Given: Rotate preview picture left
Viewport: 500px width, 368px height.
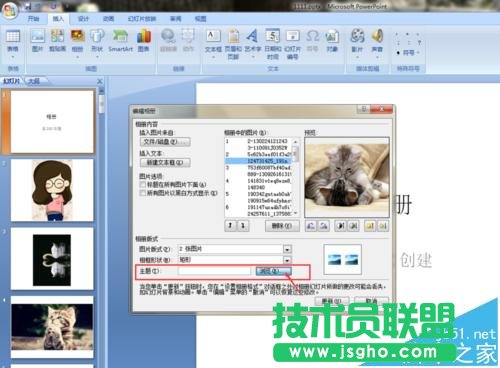Looking at the screenshot, I should 311,226.
